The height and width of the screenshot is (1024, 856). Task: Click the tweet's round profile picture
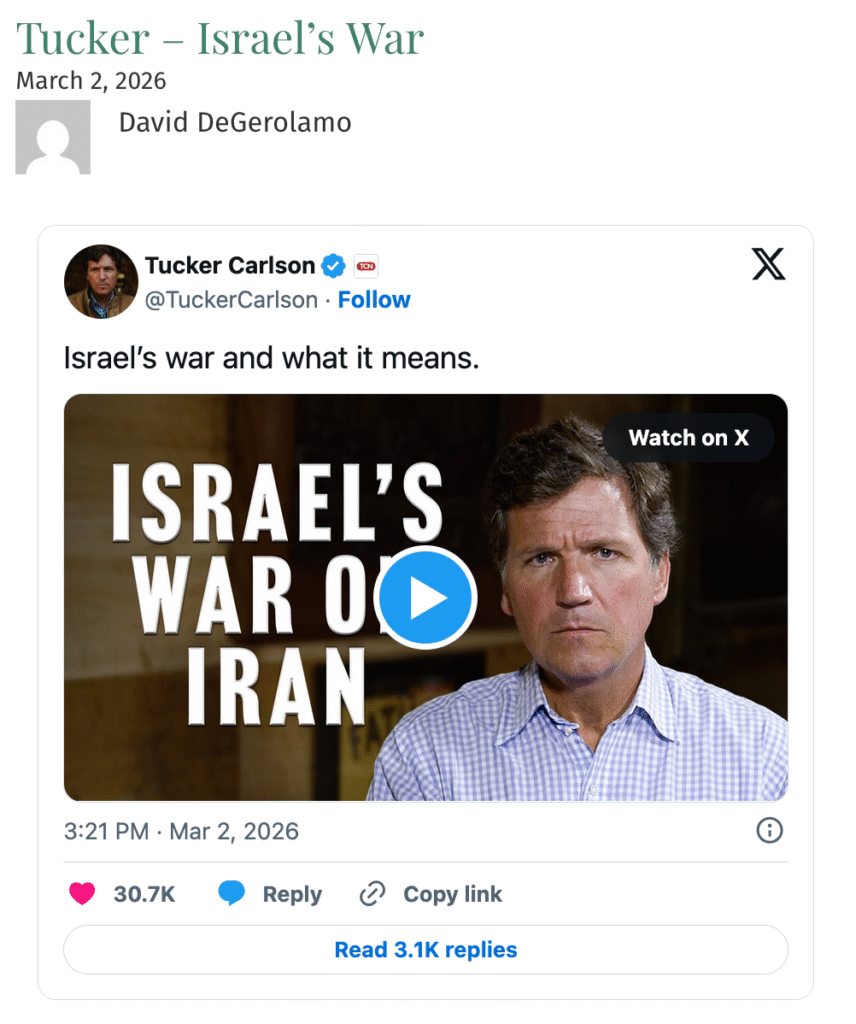click(101, 282)
